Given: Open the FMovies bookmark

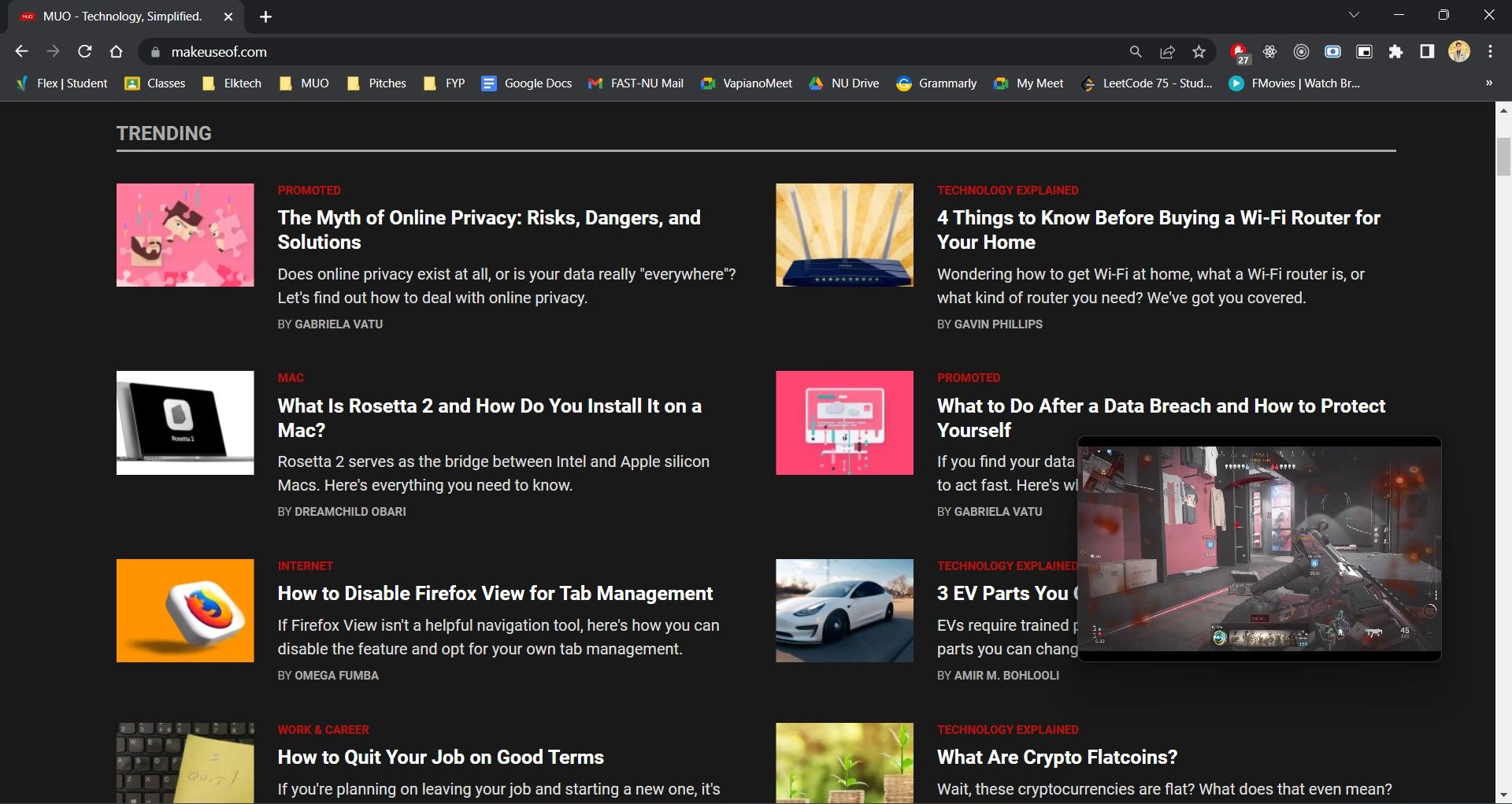Looking at the screenshot, I should pos(1295,83).
